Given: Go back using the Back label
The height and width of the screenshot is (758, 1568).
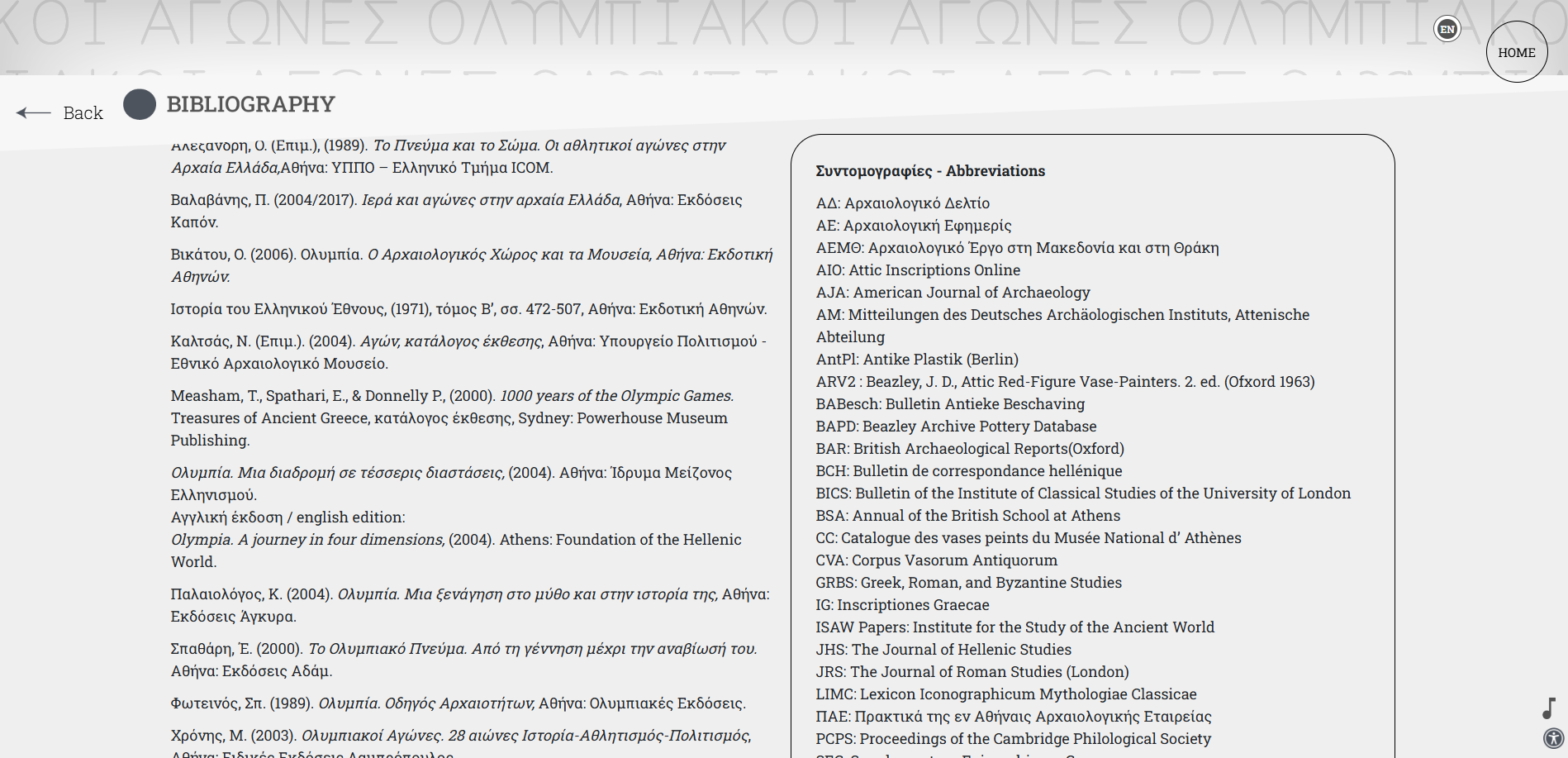Looking at the screenshot, I should point(83,113).
